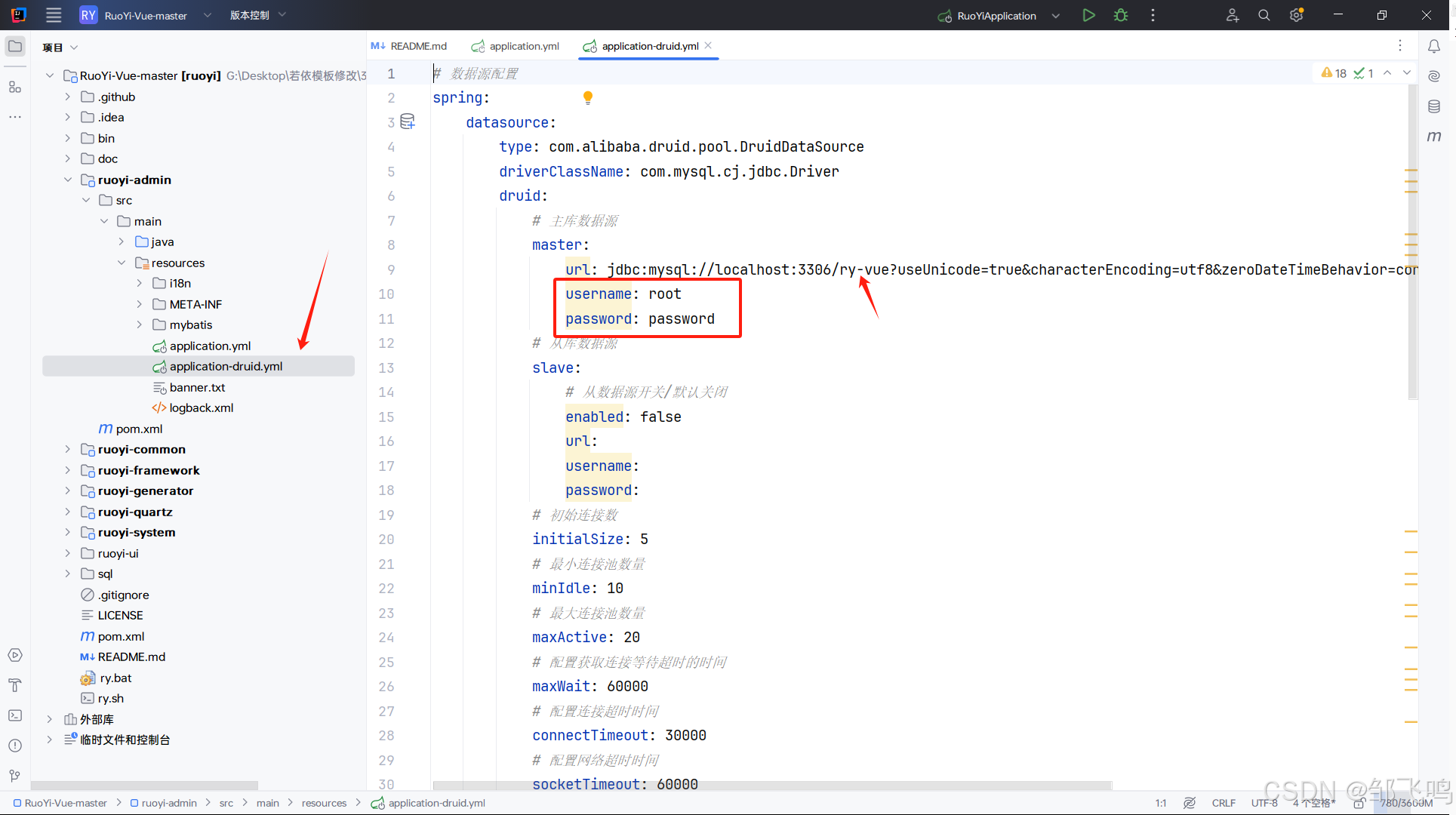Show more tool windows ellipsis
Screen dimensions: 1456x815
pos(15,117)
